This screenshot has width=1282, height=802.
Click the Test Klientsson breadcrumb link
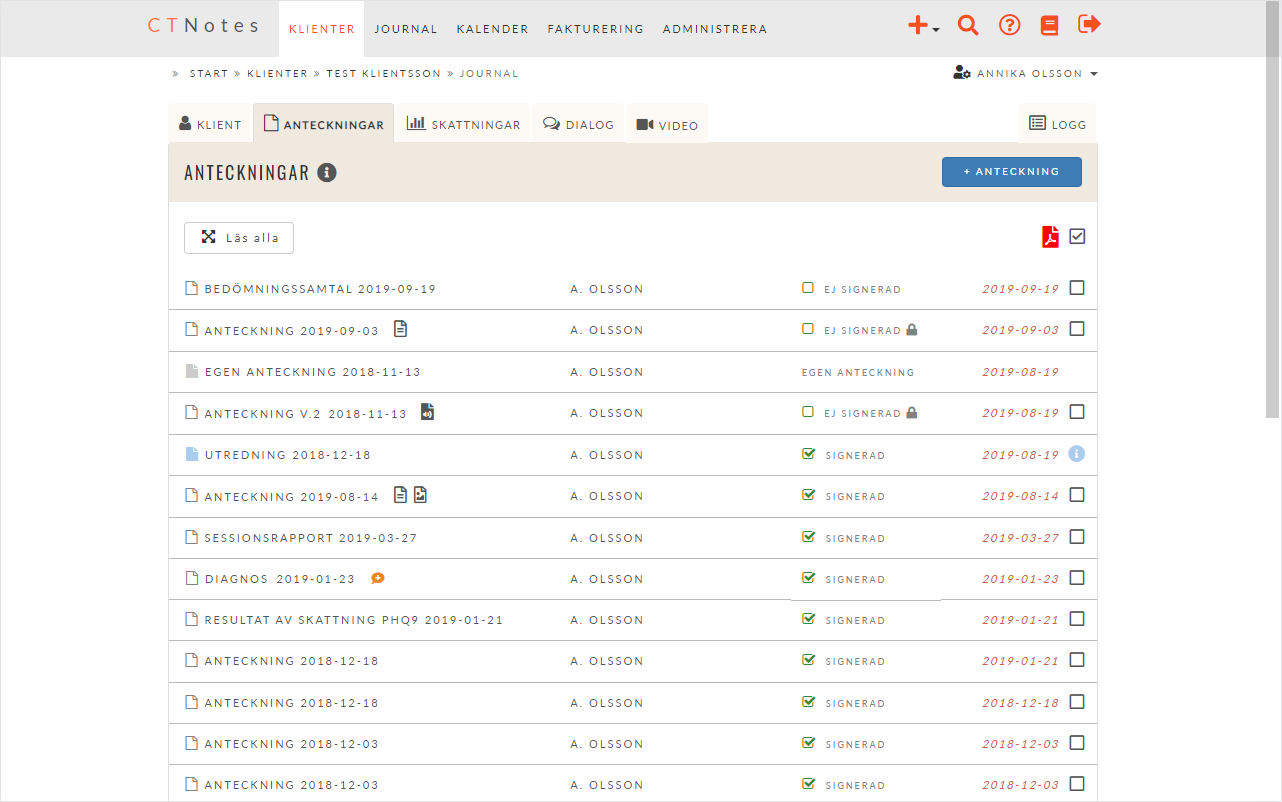pos(383,73)
